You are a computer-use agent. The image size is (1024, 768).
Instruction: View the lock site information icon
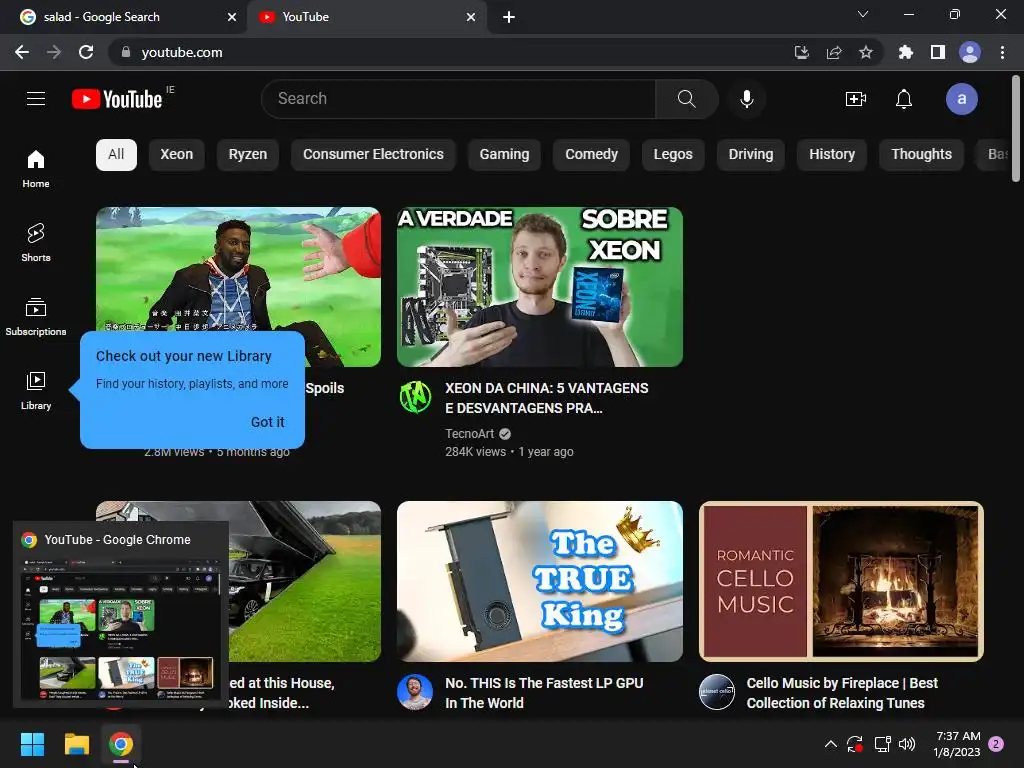(126, 52)
